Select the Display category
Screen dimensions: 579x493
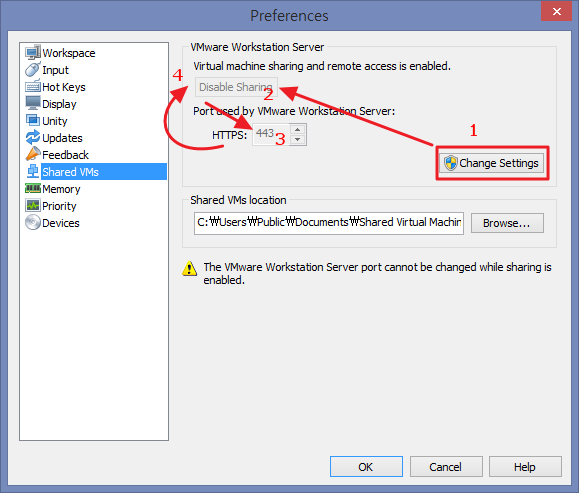[x=59, y=104]
